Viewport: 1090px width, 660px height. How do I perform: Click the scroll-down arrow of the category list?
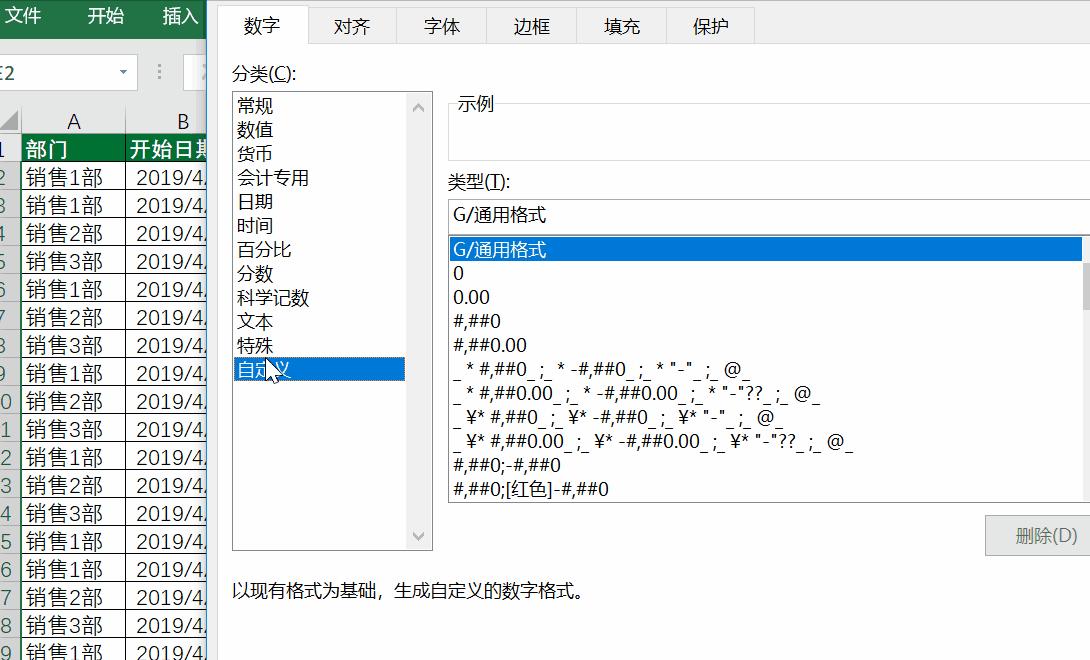click(418, 535)
